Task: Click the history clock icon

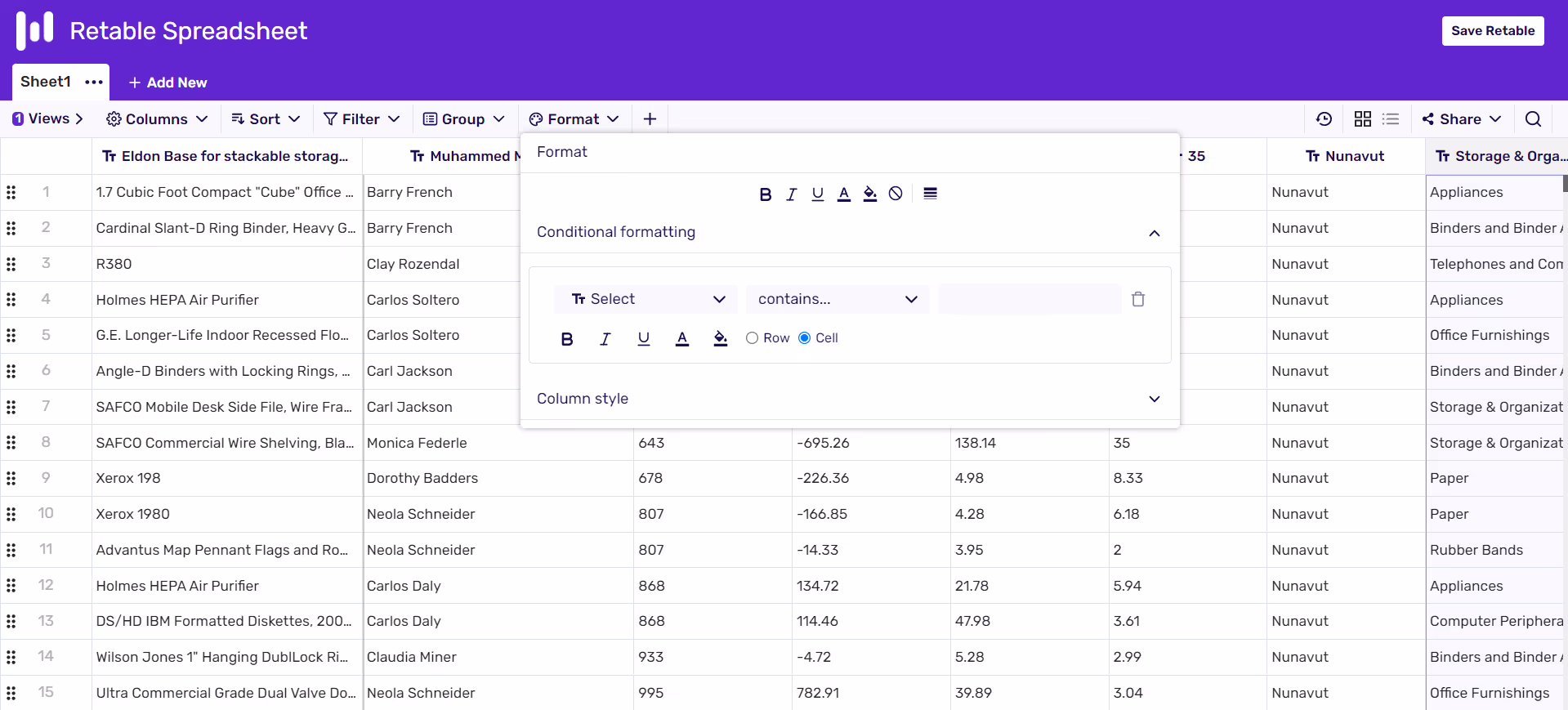Action: [1324, 119]
